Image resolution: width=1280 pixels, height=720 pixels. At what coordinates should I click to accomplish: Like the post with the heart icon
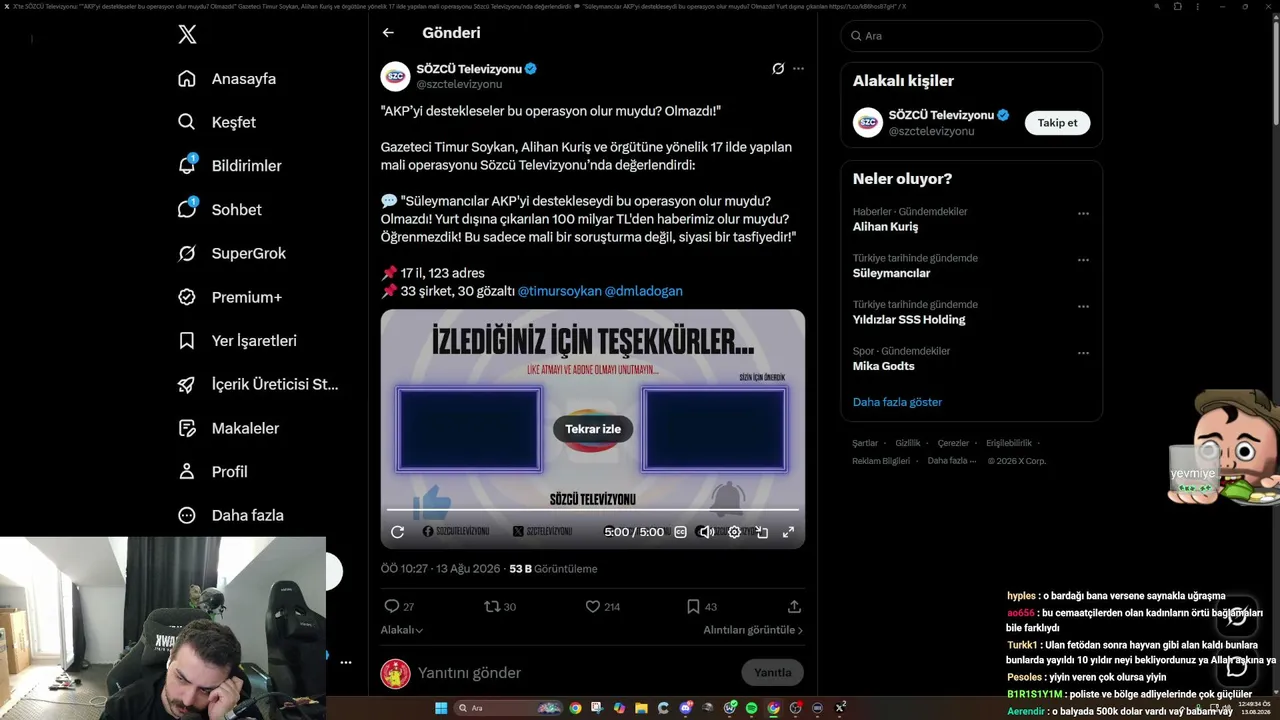[x=592, y=606]
